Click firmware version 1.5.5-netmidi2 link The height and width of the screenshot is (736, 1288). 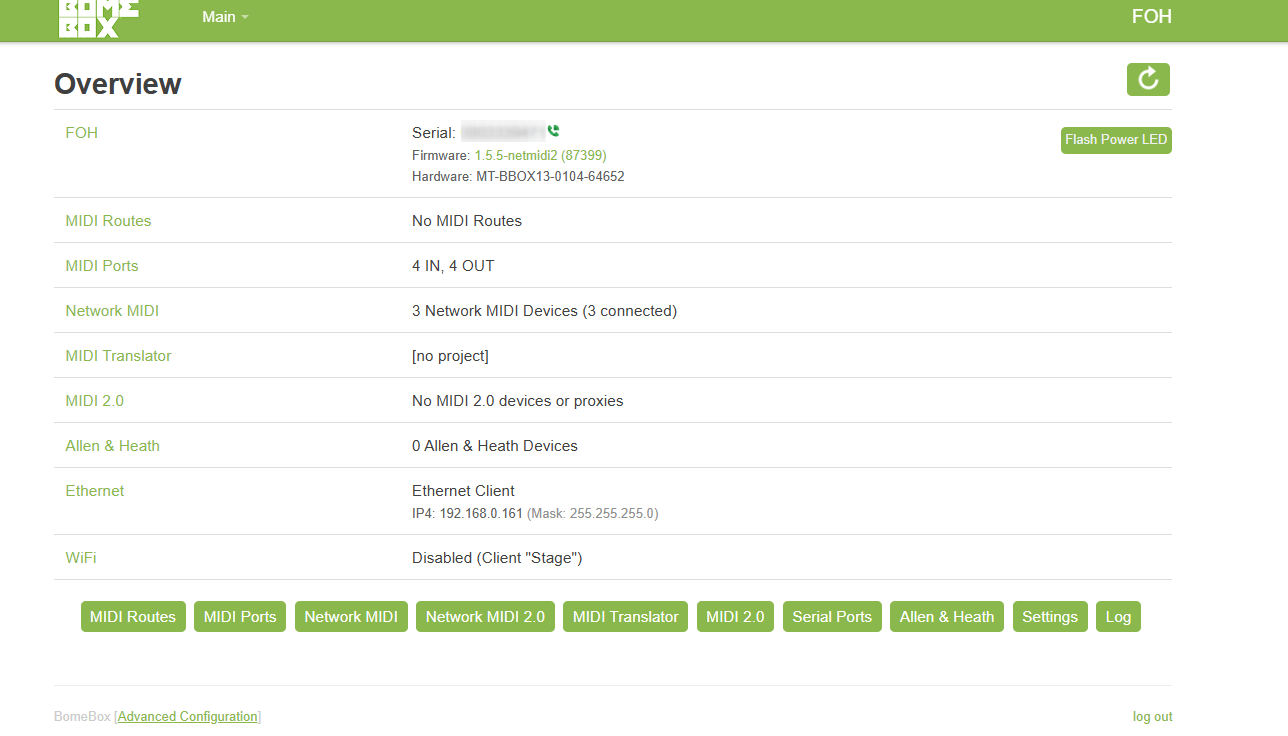pos(540,155)
